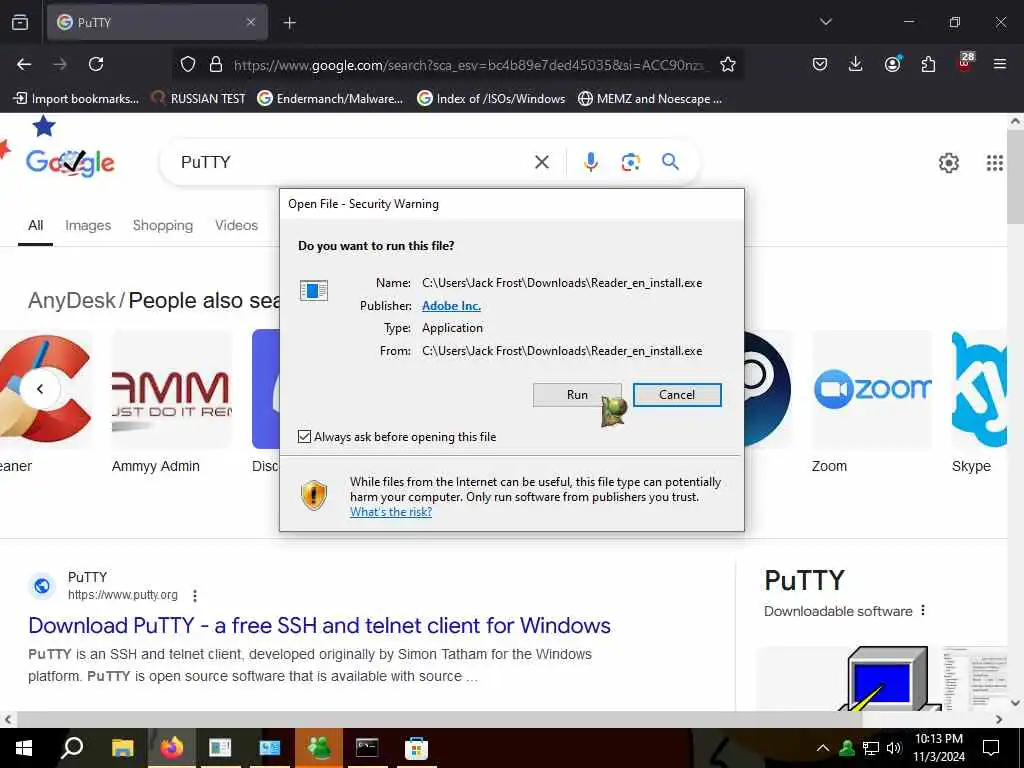Switch to the Shopping tab
This screenshot has height=768, width=1024.
tap(163, 225)
